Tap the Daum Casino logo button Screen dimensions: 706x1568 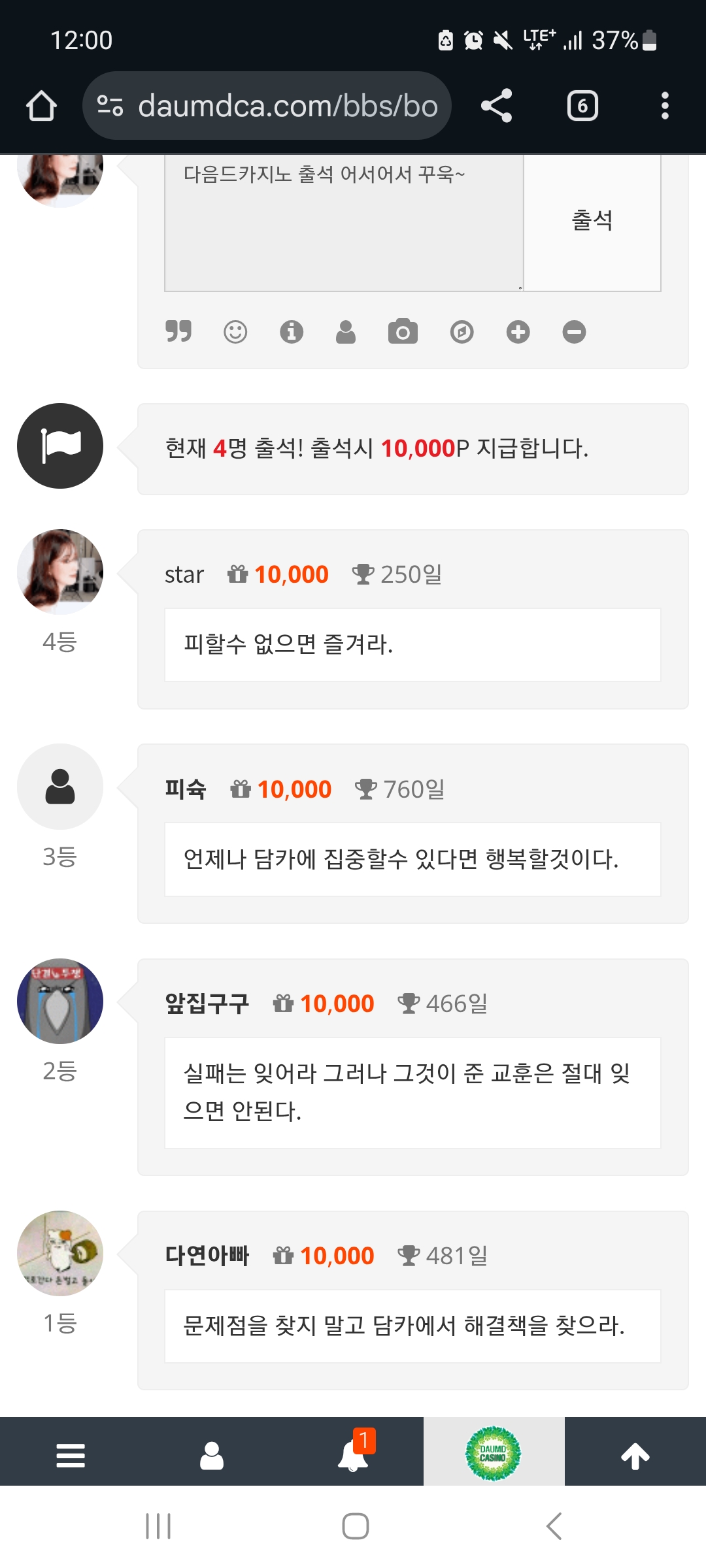coord(494,1453)
